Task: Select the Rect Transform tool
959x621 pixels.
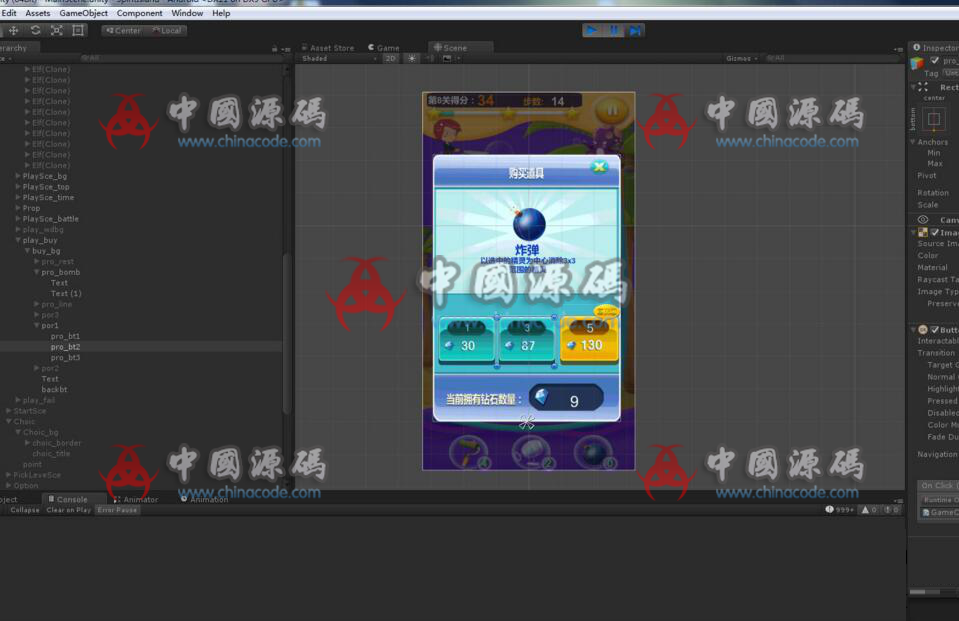Action: [78, 30]
